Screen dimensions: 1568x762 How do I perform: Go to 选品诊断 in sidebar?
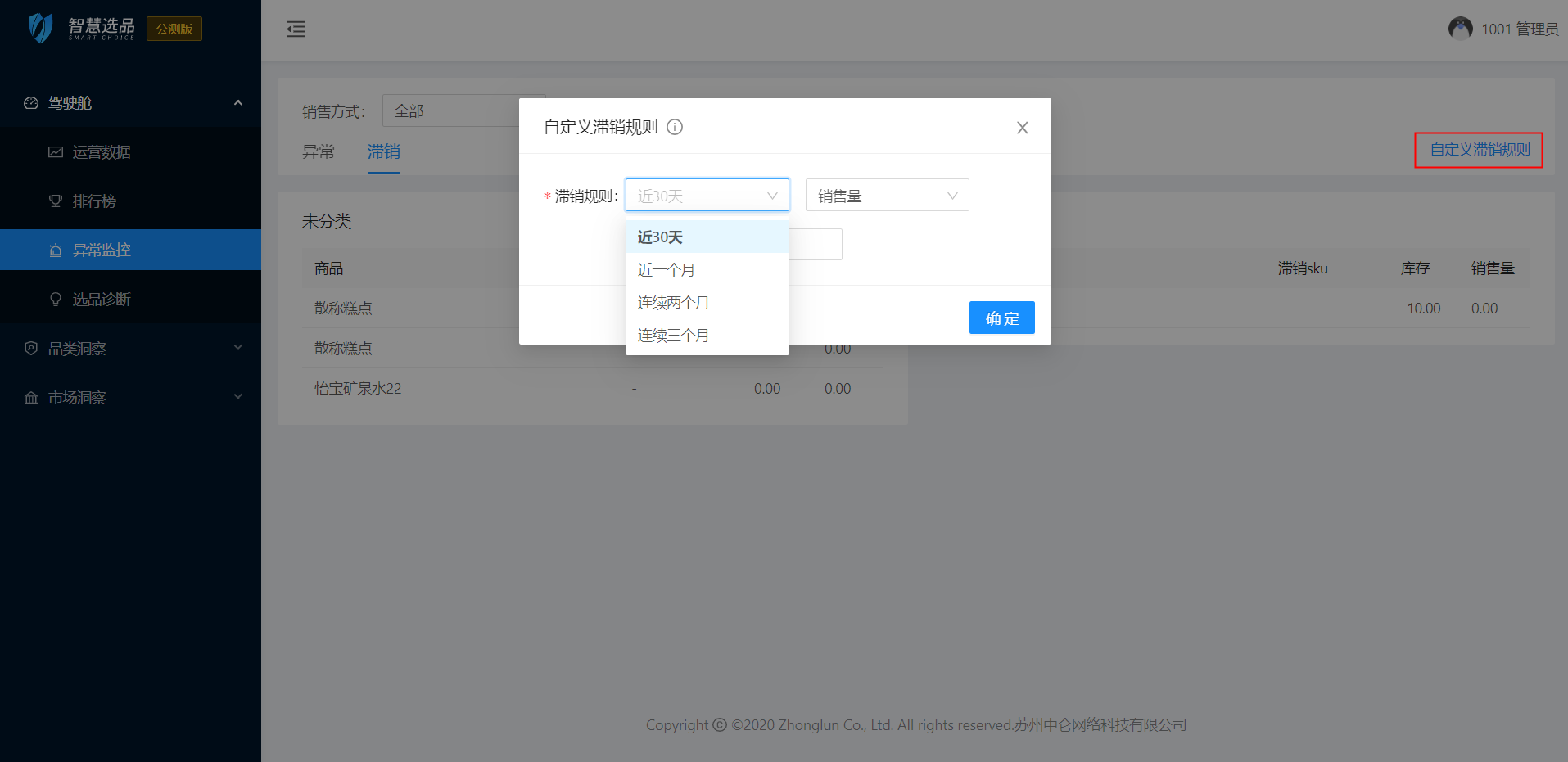point(102,300)
